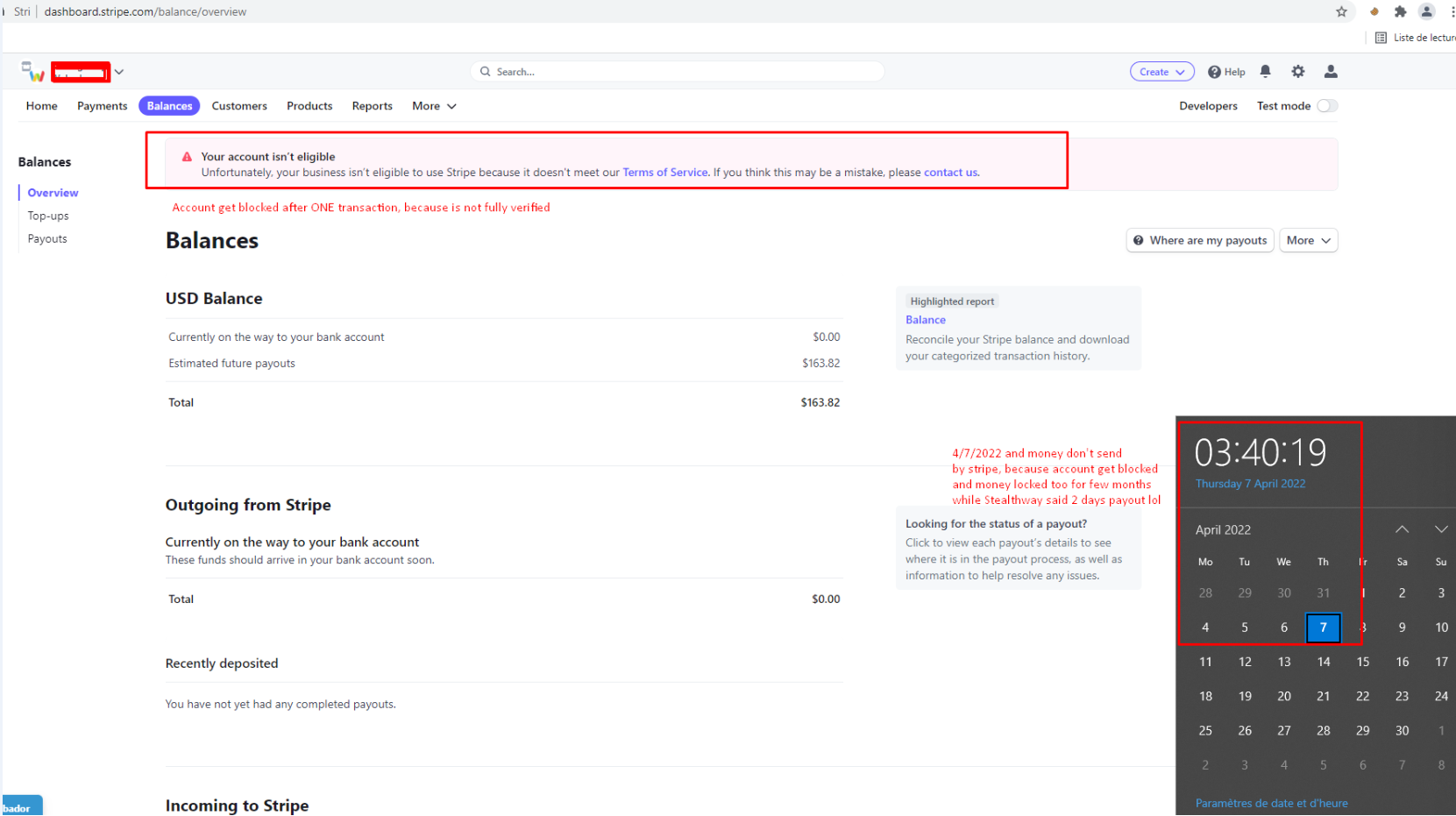This screenshot has height=816, width=1456.
Task: Open the Home tab
Action: pos(42,106)
